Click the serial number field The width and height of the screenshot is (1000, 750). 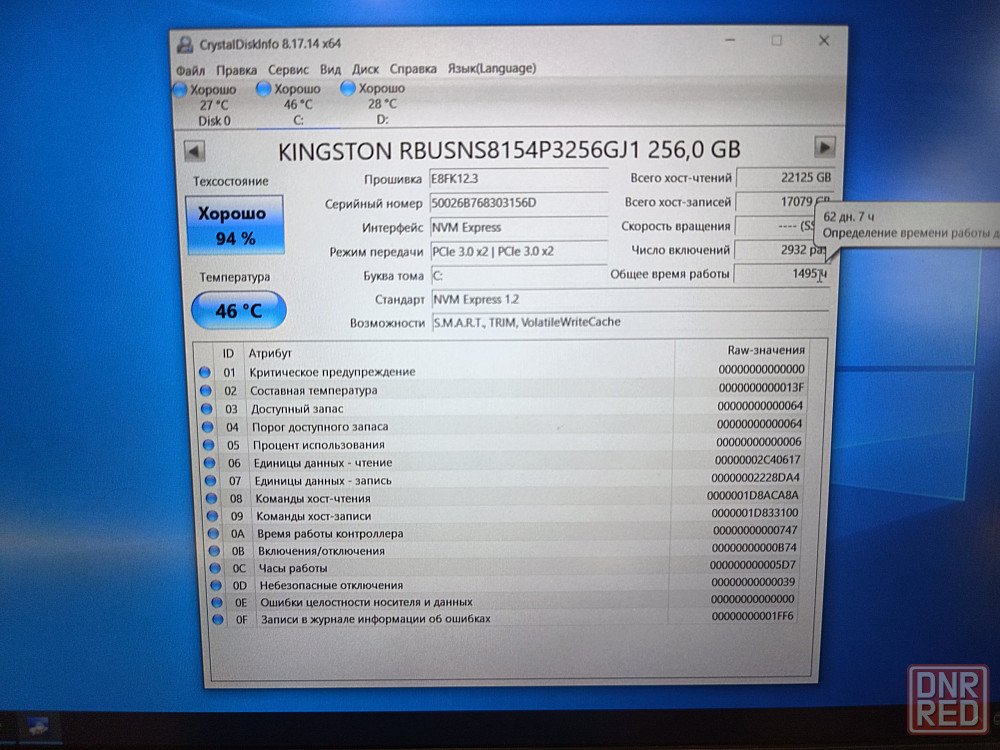(x=517, y=203)
